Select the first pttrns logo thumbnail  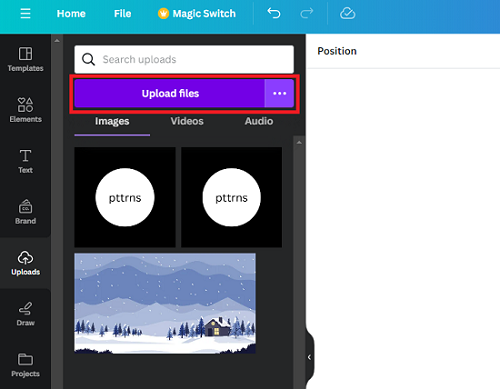tap(125, 197)
